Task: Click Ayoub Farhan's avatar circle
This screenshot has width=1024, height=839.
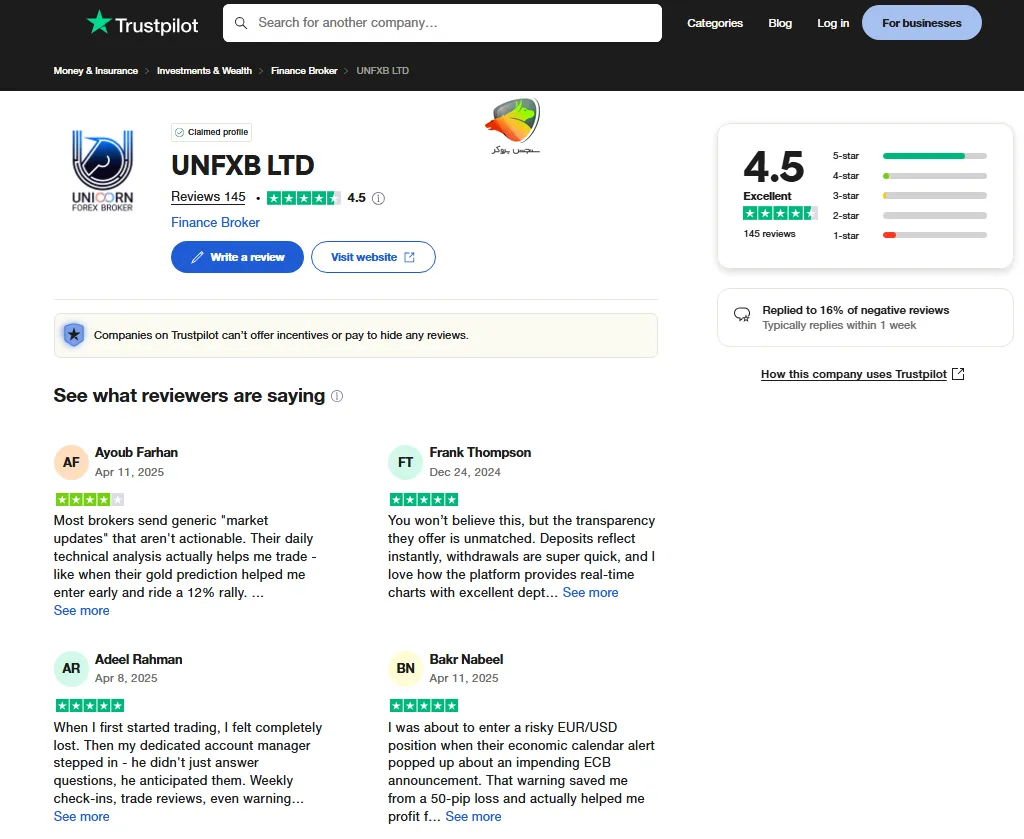Action: point(71,462)
